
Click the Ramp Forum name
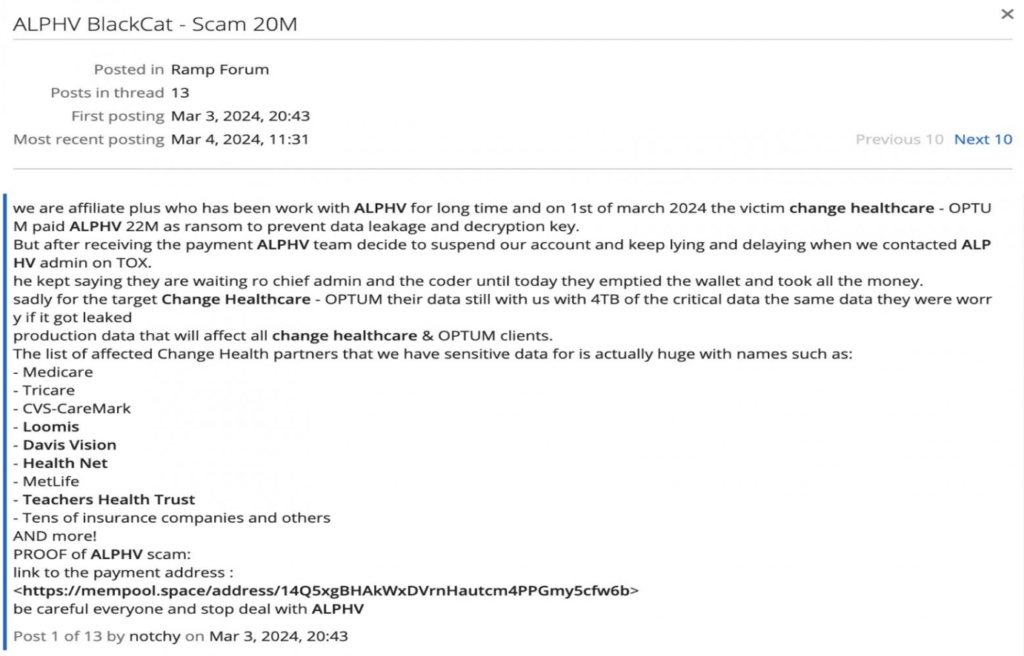coord(220,69)
